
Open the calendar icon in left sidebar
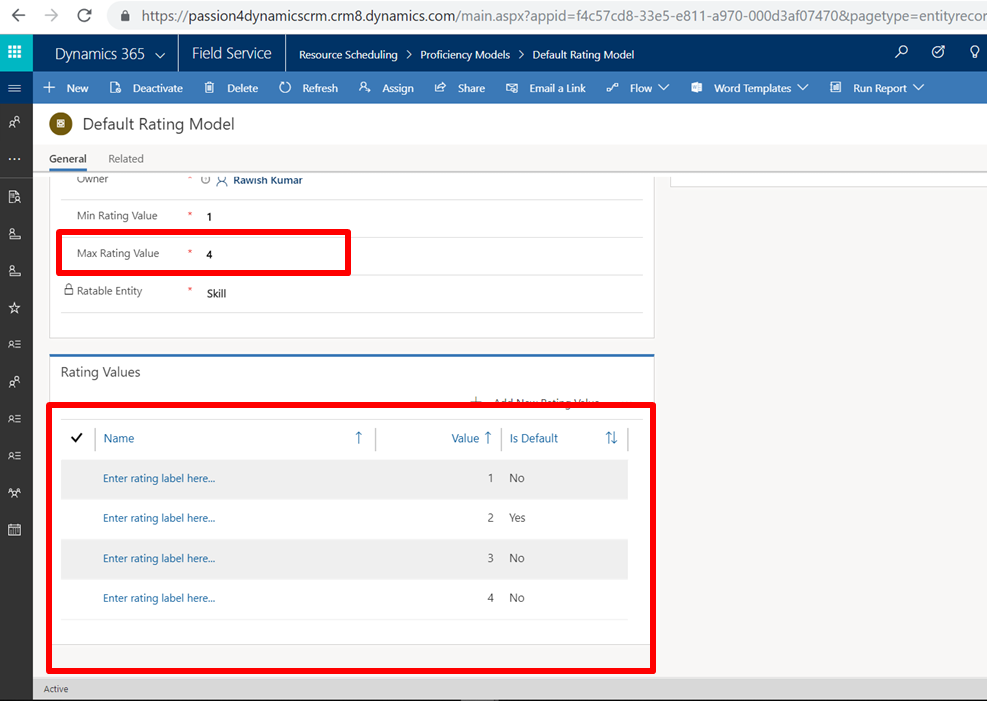pos(15,529)
